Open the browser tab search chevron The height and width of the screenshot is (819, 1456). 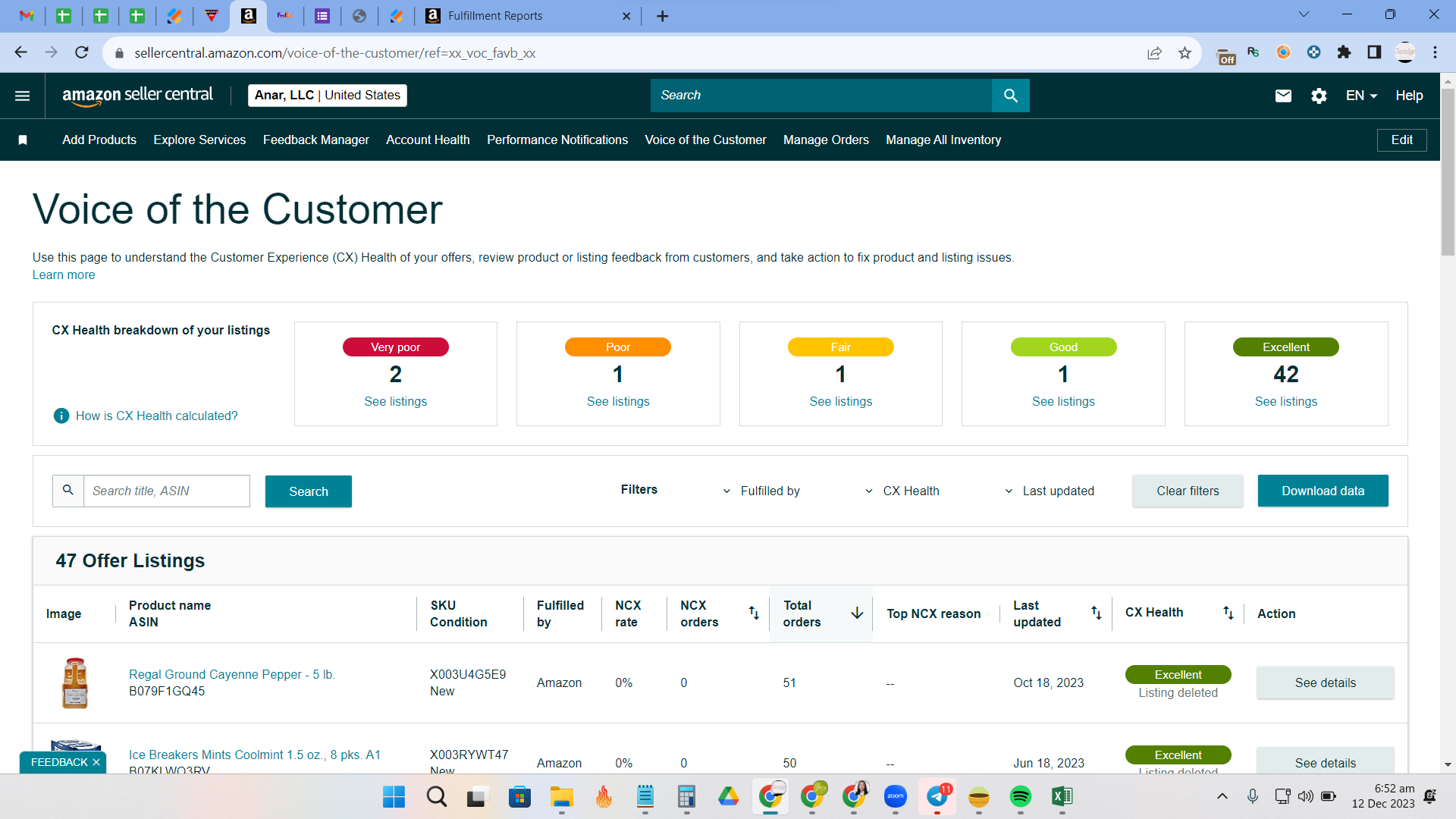click(x=1304, y=14)
